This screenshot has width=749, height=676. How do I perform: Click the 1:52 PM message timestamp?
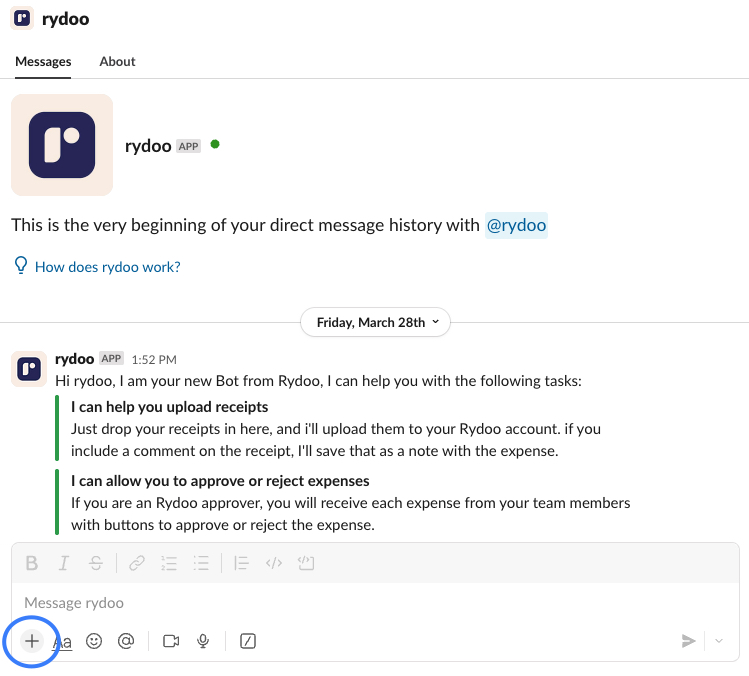tap(154, 360)
